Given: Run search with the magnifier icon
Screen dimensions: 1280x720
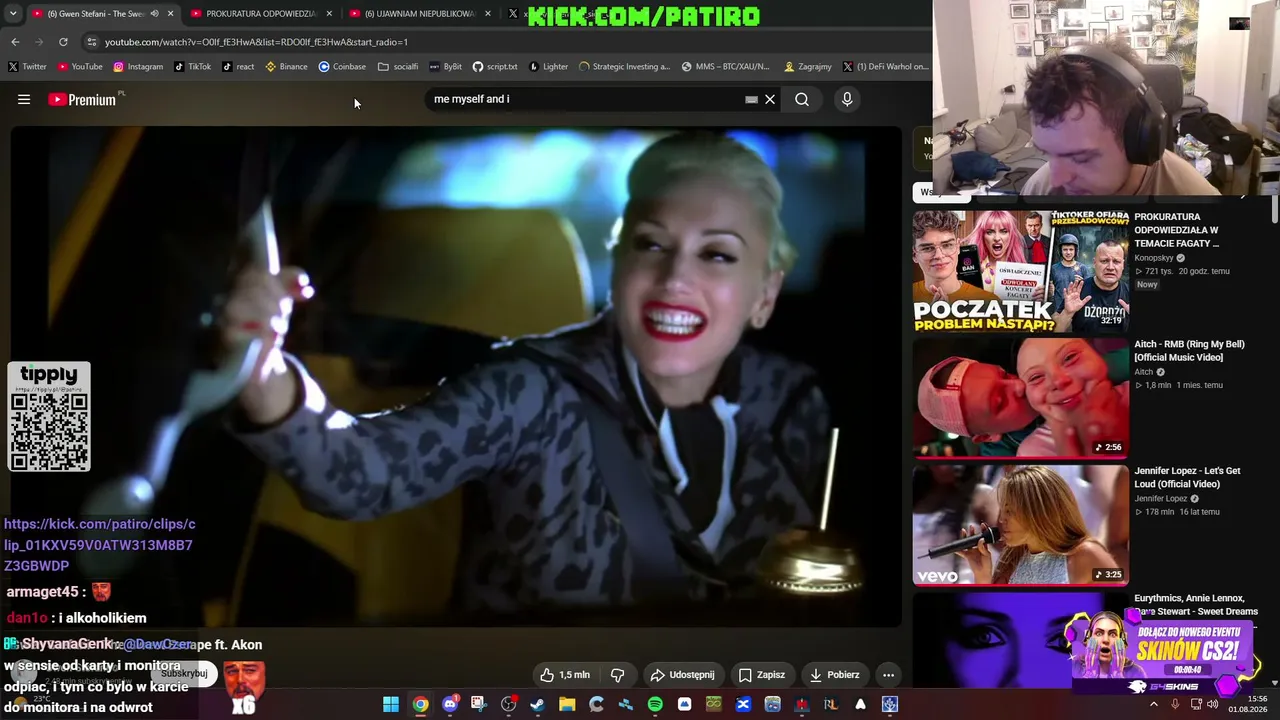Looking at the screenshot, I should point(802,99).
